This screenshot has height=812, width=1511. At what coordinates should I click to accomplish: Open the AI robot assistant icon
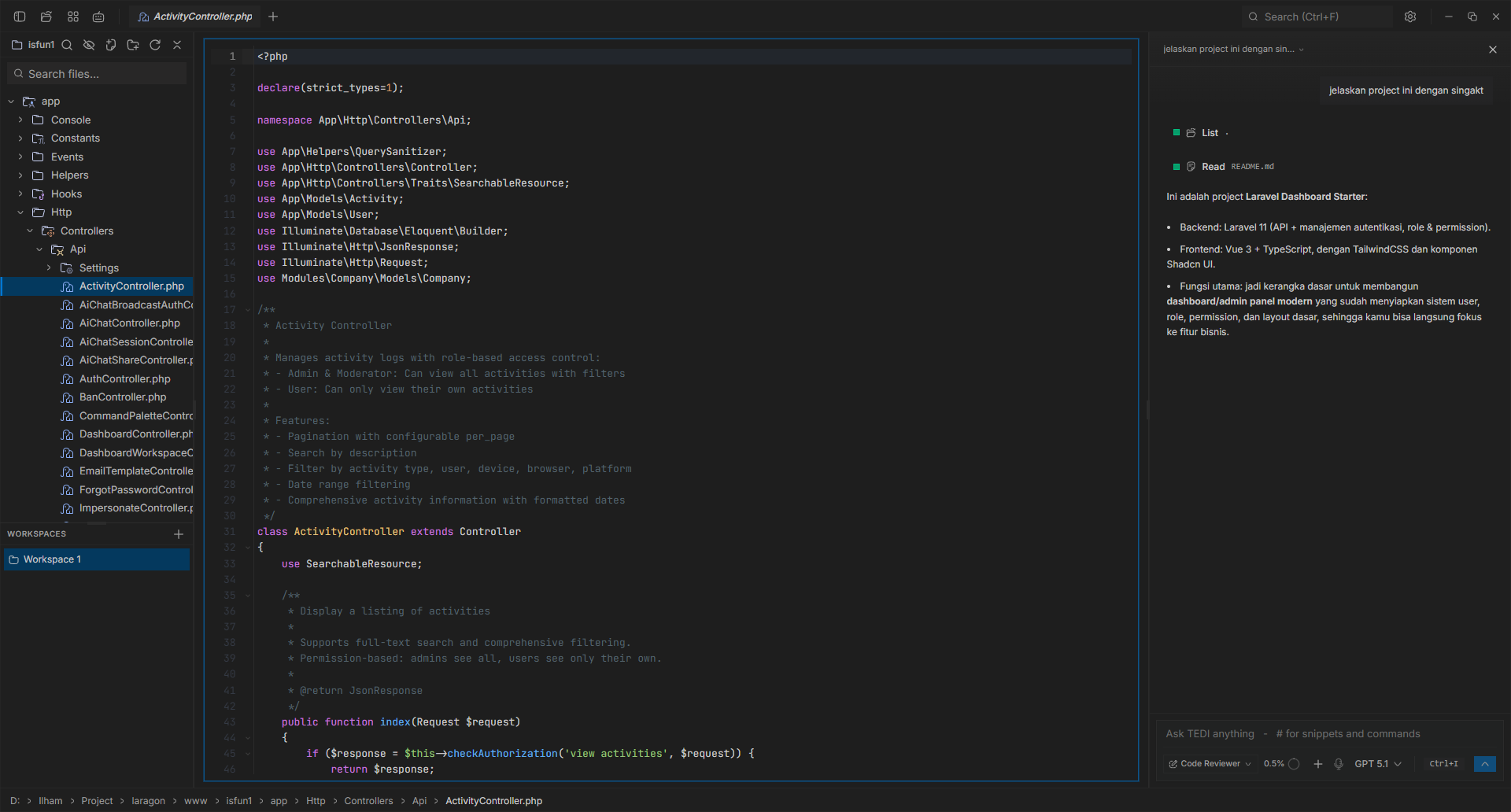[98, 17]
